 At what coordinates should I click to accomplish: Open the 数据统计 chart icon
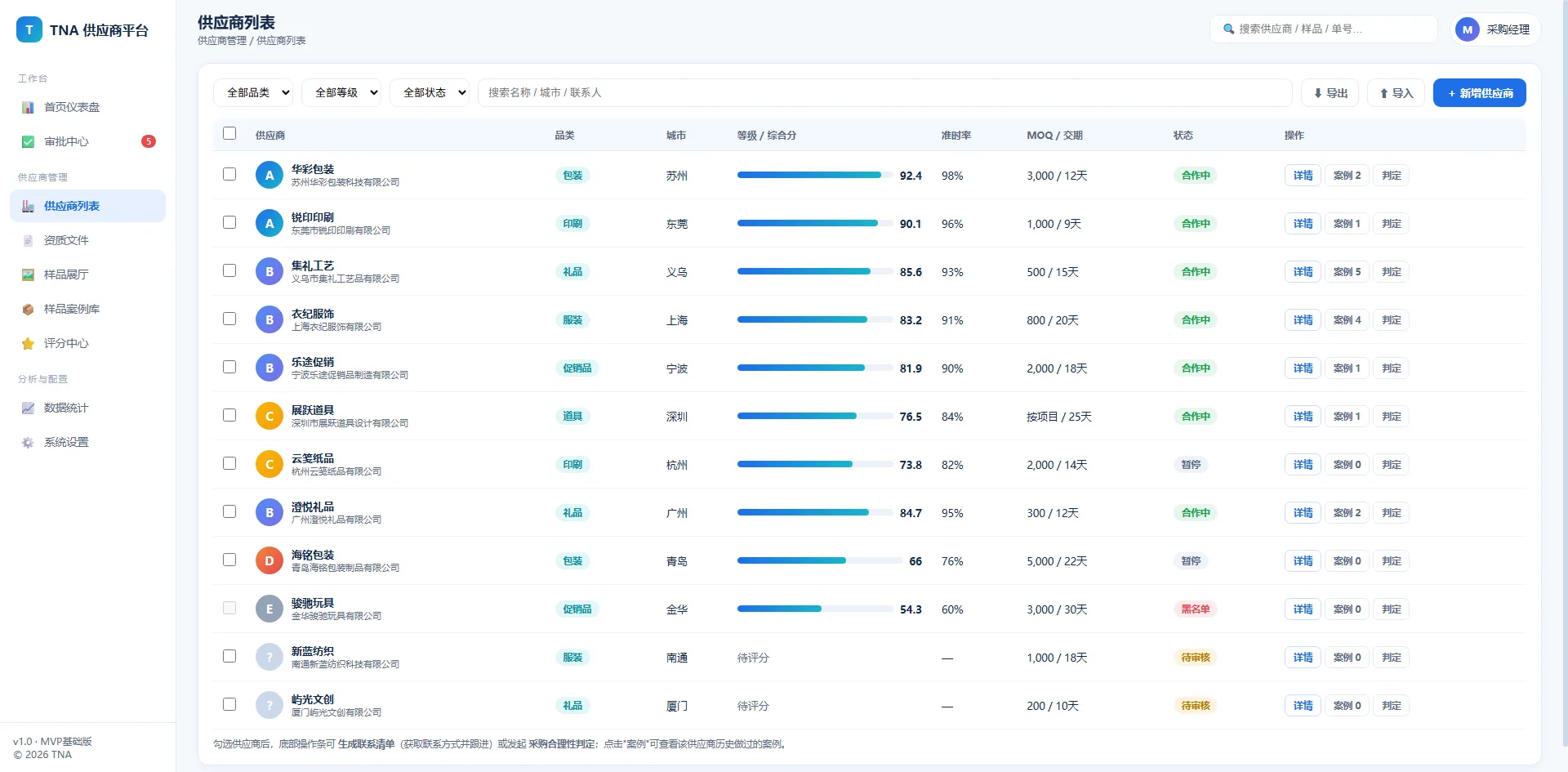28,408
